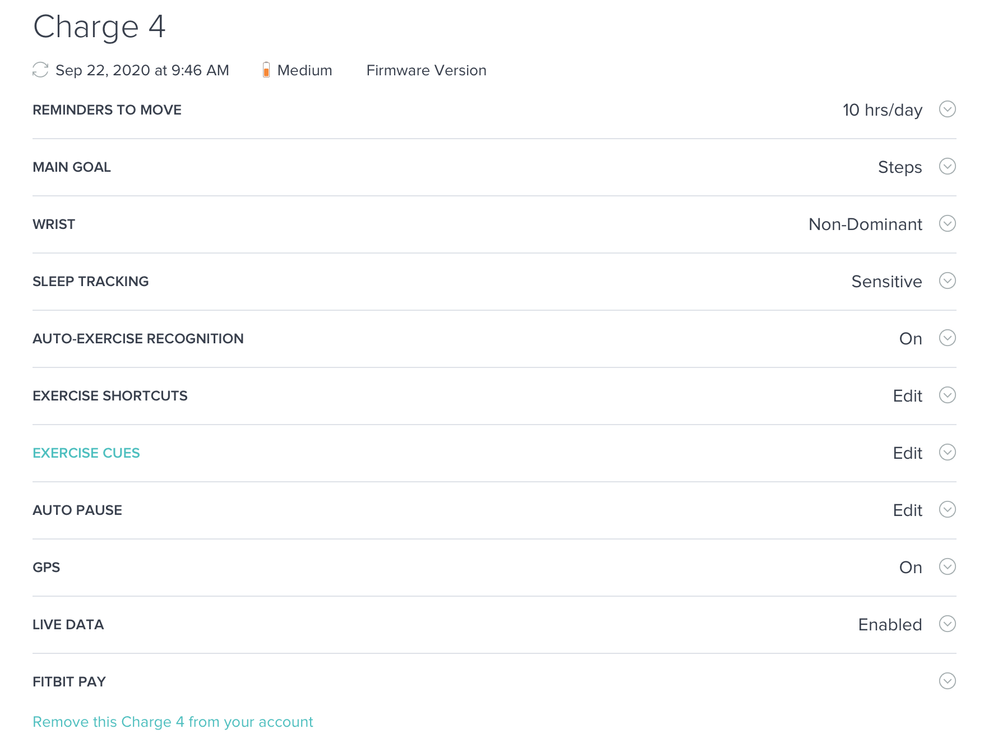Screen dimensions: 998x755
Task: Click Edit next to Auto Pause
Action: pyautogui.click(x=907, y=510)
